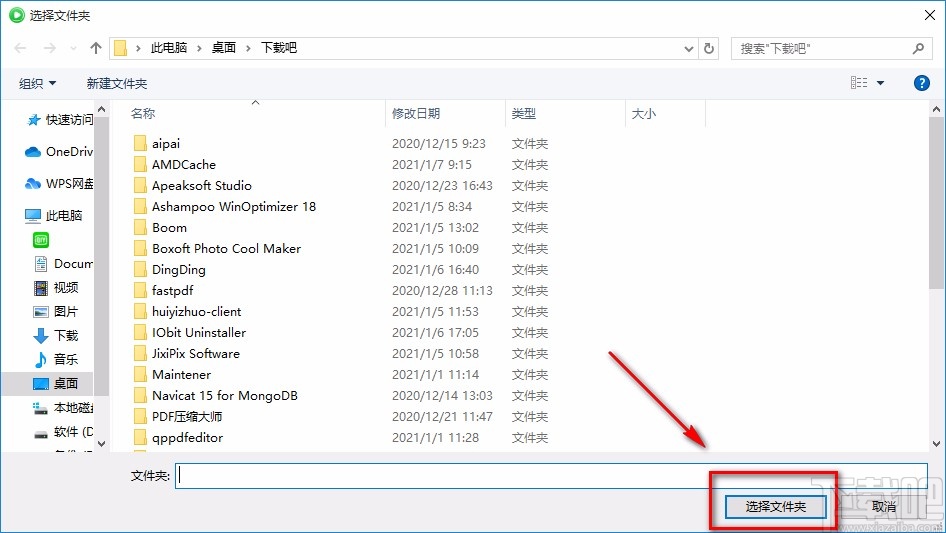Select the PDF压缩大师 folder
This screenshot has height=533, width=946.
187,417
